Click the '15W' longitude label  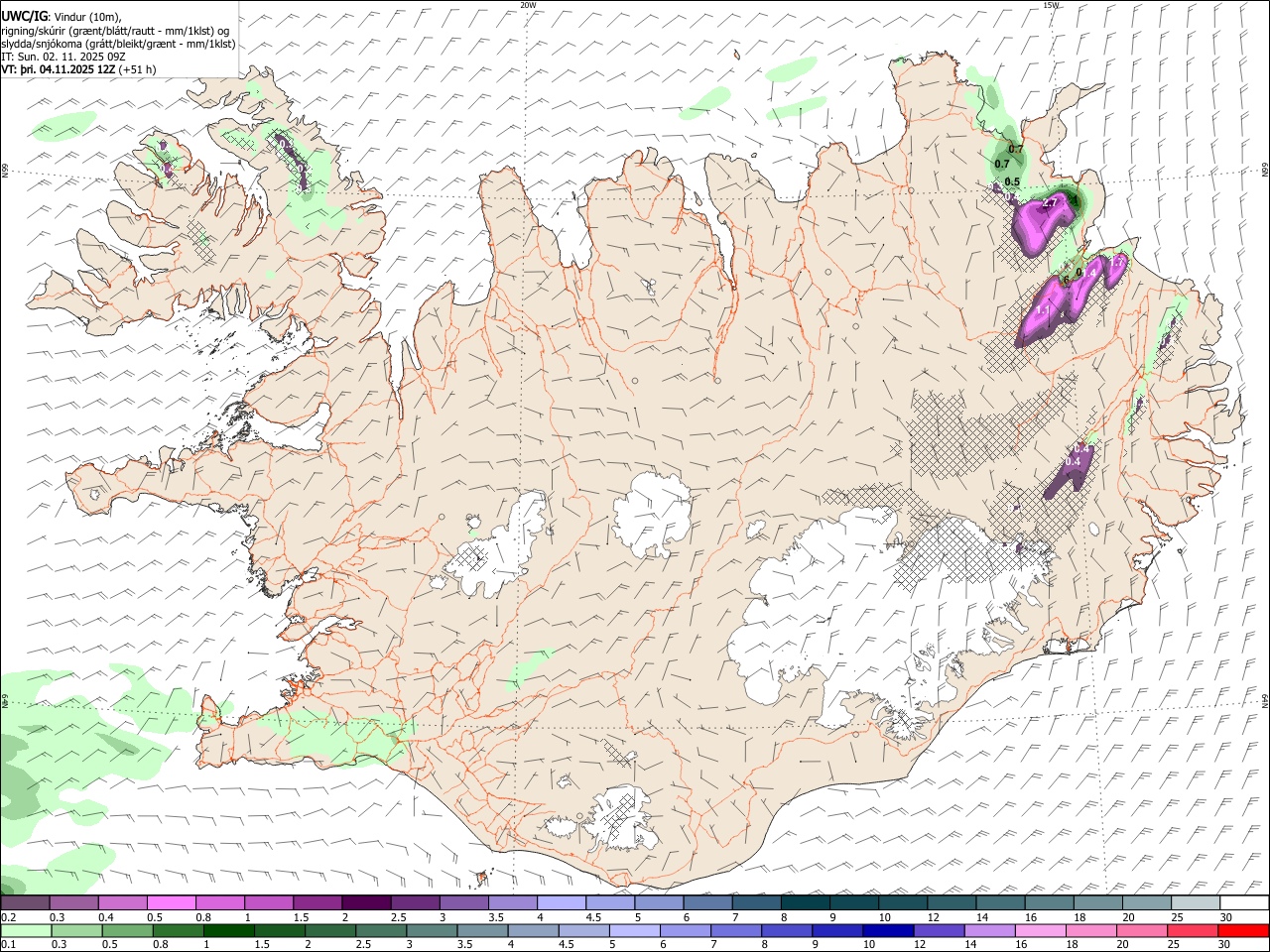coord(1051,5)
